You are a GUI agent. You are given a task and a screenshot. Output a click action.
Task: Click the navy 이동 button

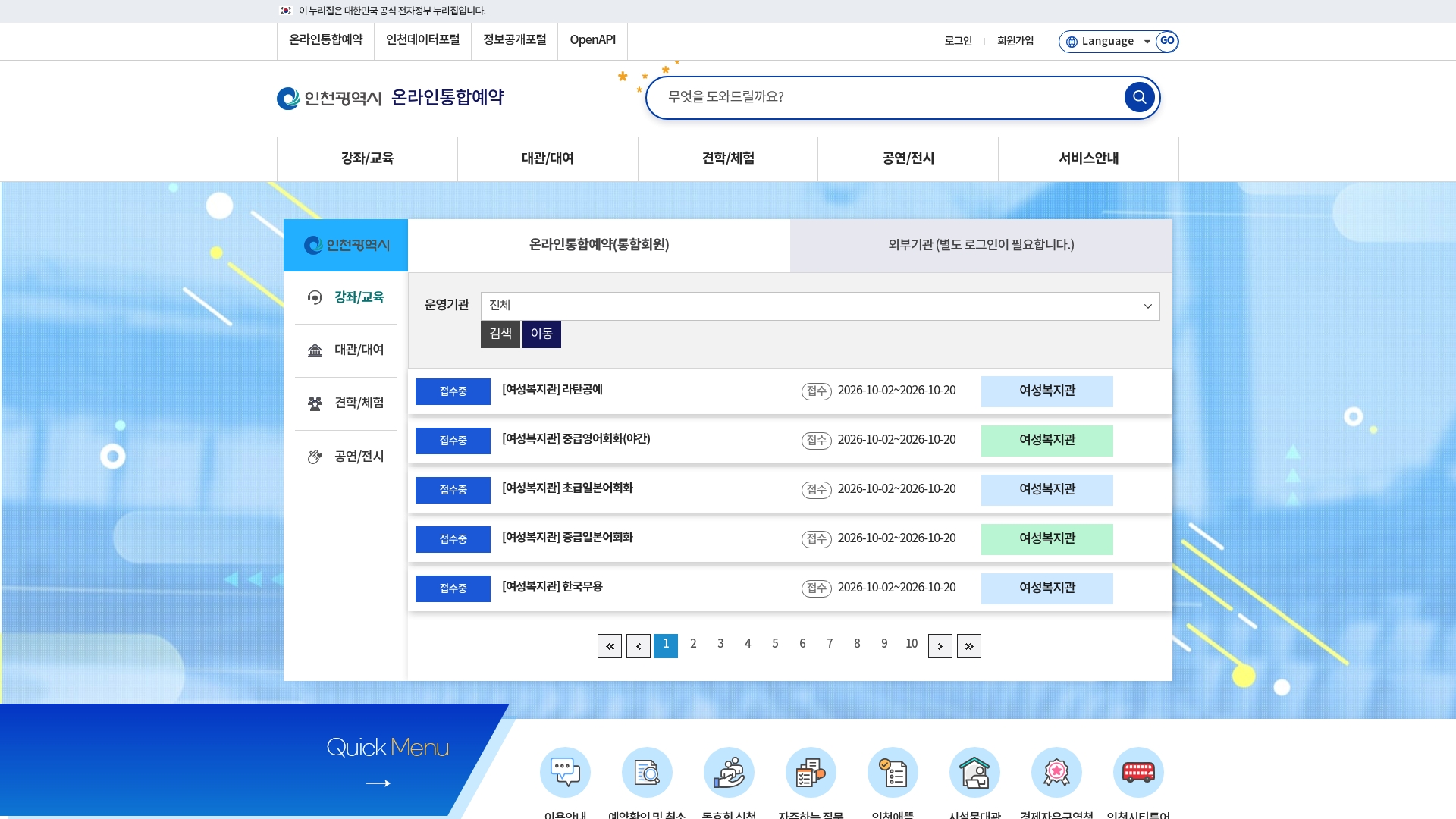pos(541,334)
